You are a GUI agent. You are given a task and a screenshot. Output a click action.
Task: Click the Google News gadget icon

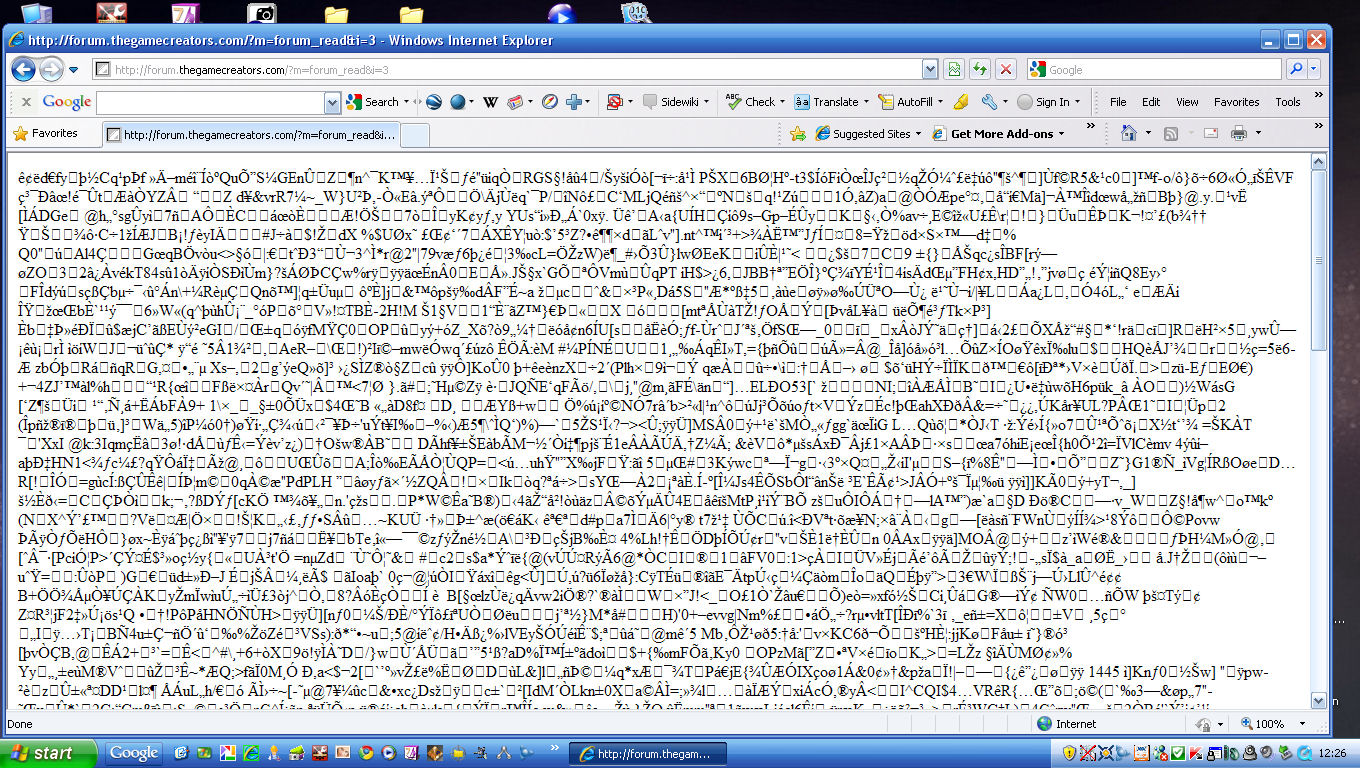click(517, 102)
